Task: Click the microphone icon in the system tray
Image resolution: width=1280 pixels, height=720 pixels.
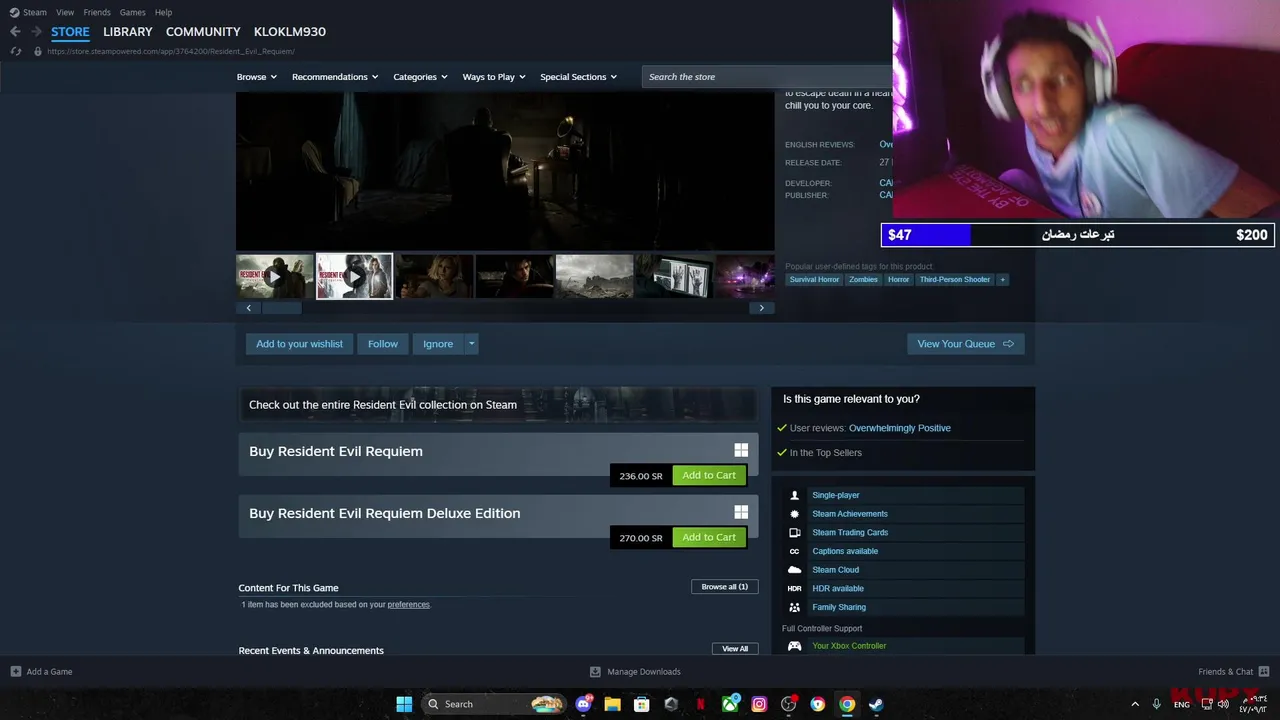Action: pyautogui.click(x=1157, y=704)
